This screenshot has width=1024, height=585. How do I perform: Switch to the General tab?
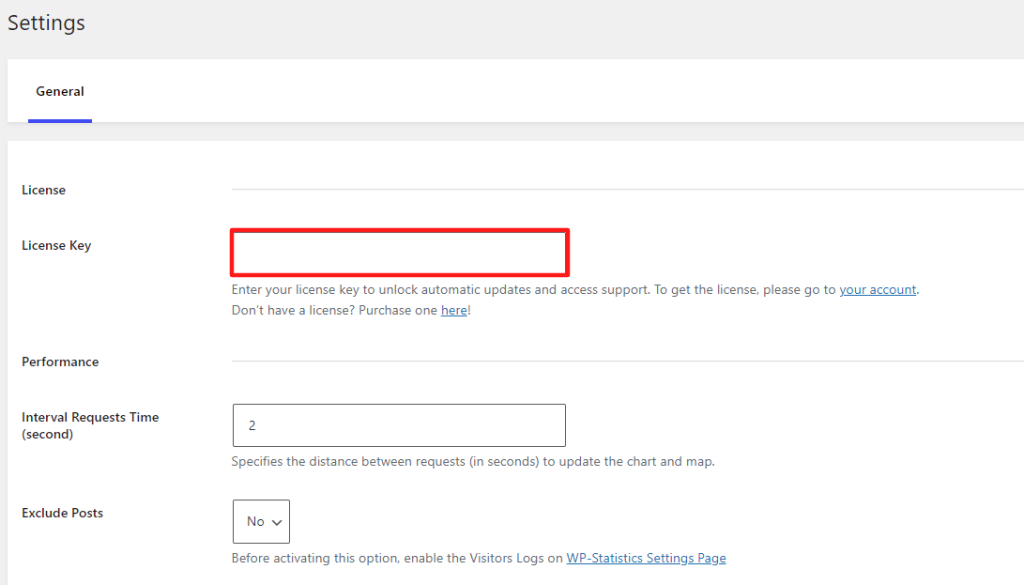[x=59, y=91]
